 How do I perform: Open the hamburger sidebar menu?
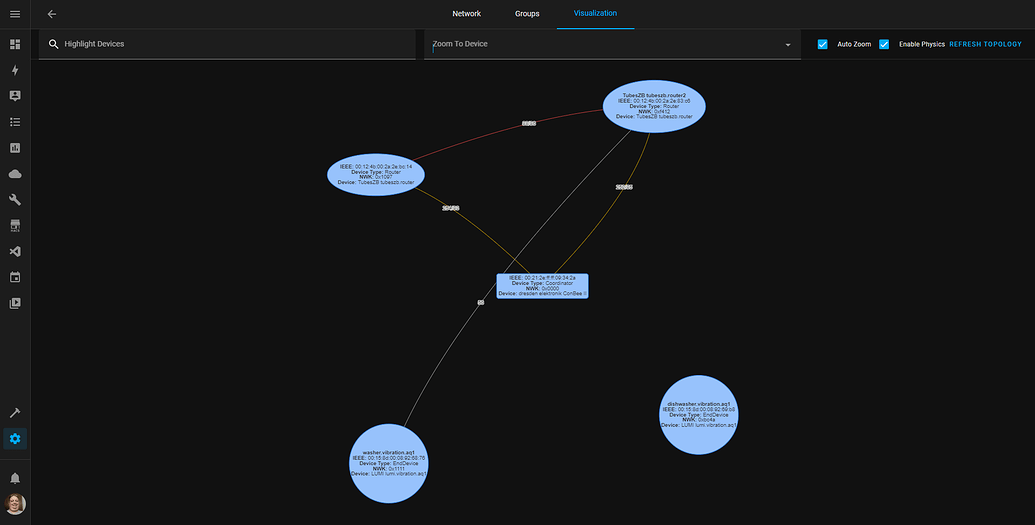(15, 14)
